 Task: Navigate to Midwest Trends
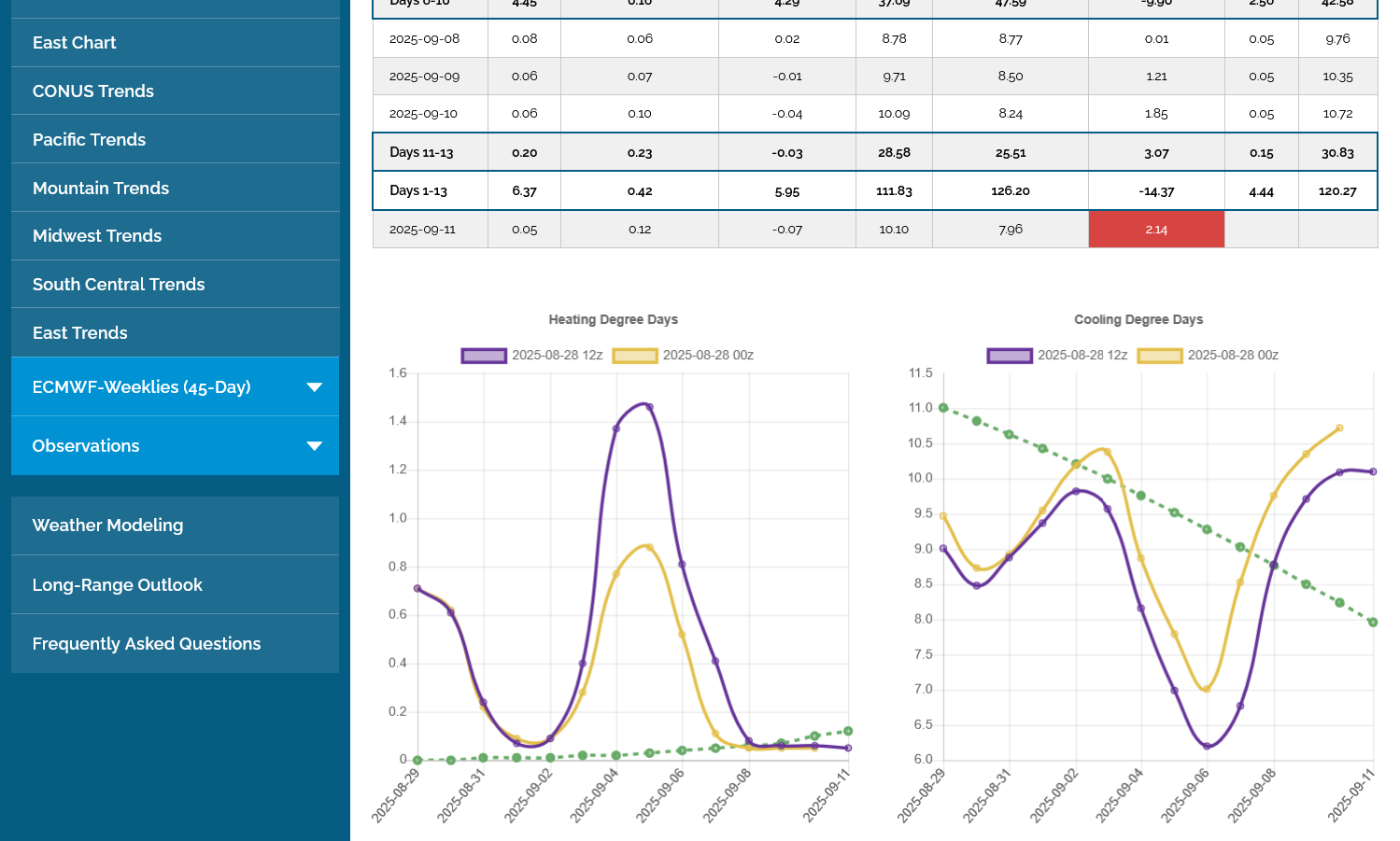[97, 236]
